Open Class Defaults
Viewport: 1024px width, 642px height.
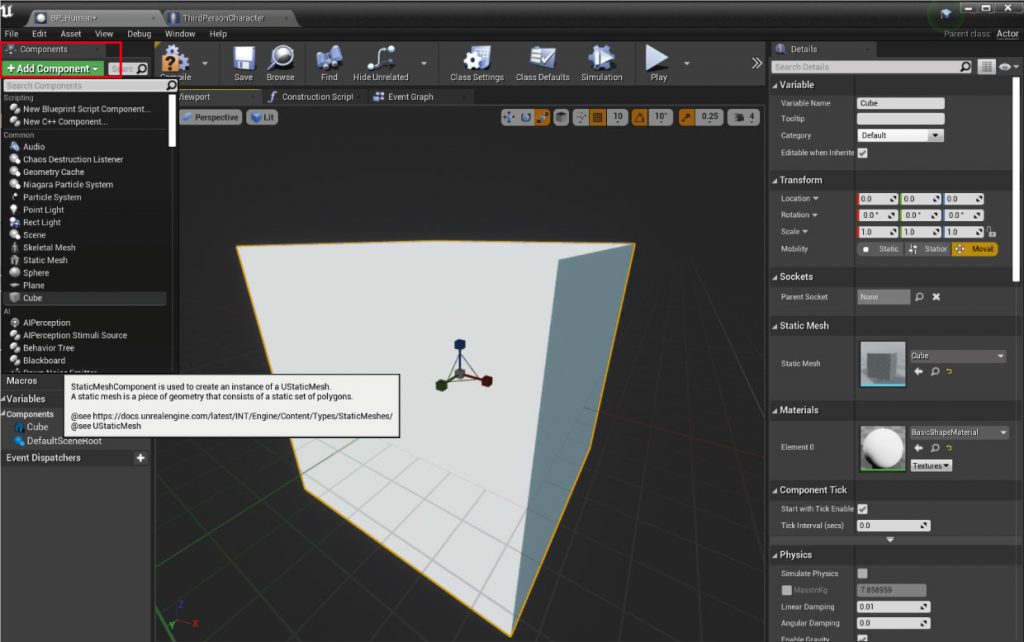[542, 63]
